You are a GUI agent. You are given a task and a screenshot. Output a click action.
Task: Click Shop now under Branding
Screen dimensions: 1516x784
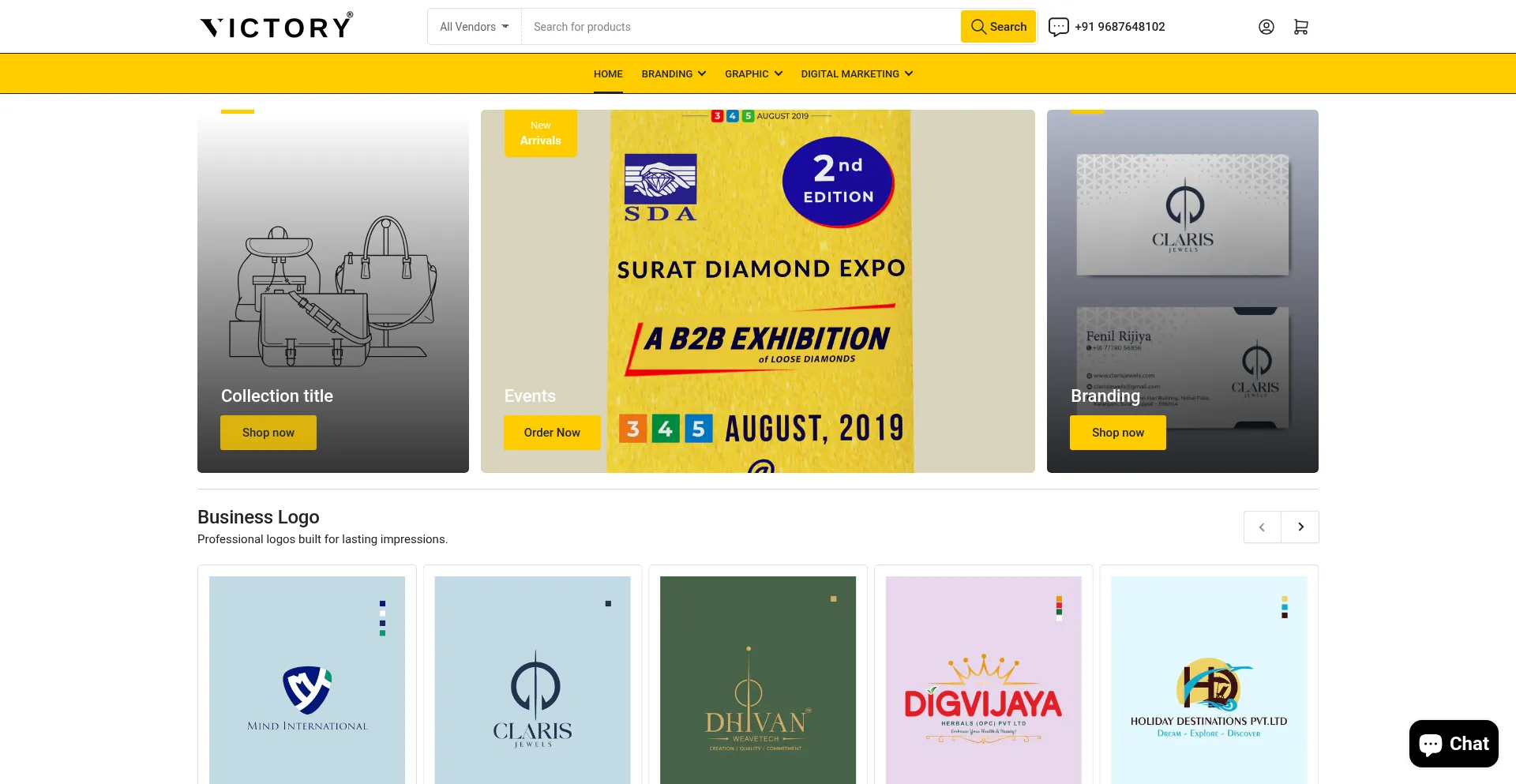click(1118, 433)
